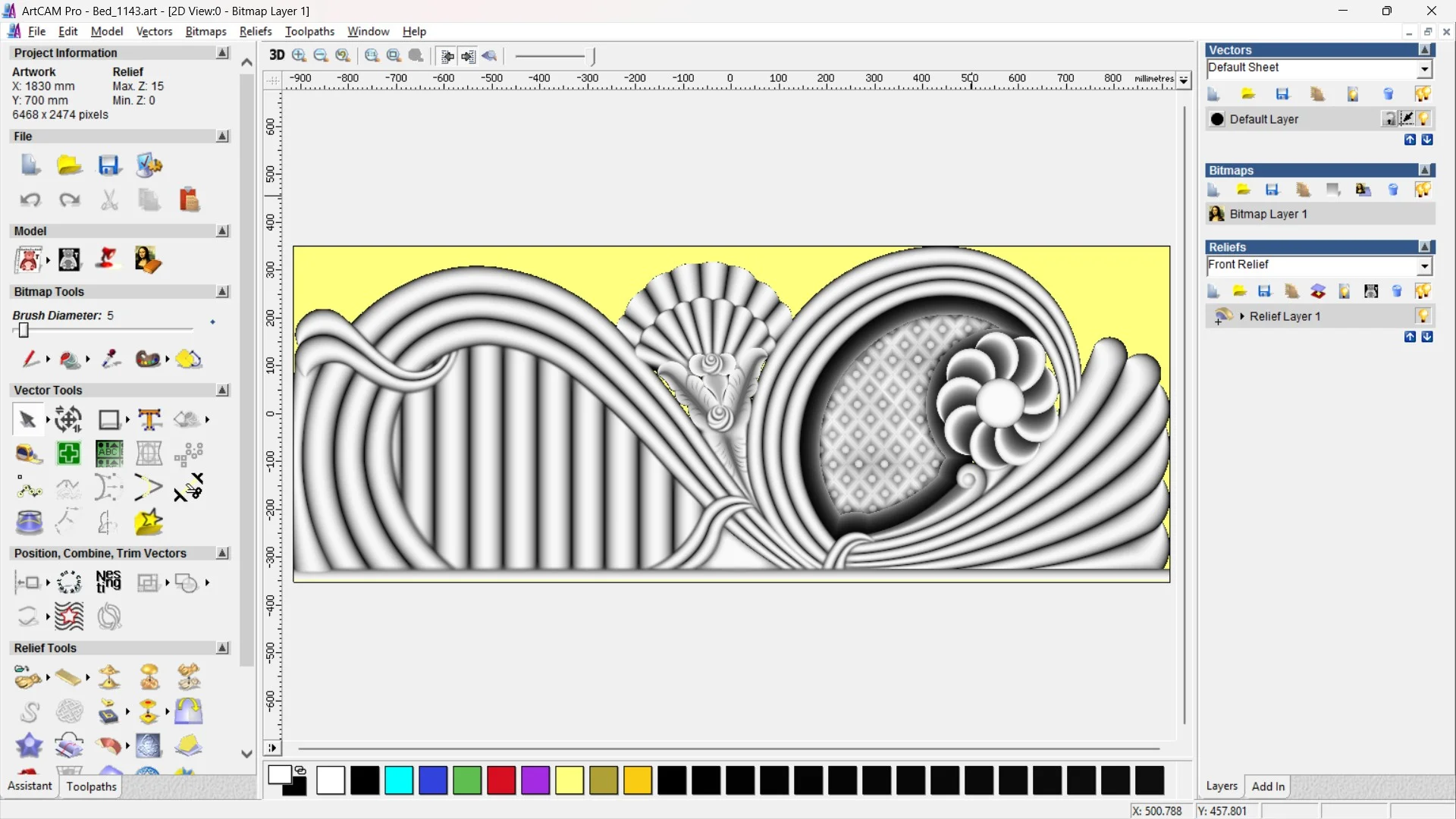The width and height of the screenshot is (1456, 819).
Task: Collapse the Vector Tools panel section
Action: tap(222, 390)
